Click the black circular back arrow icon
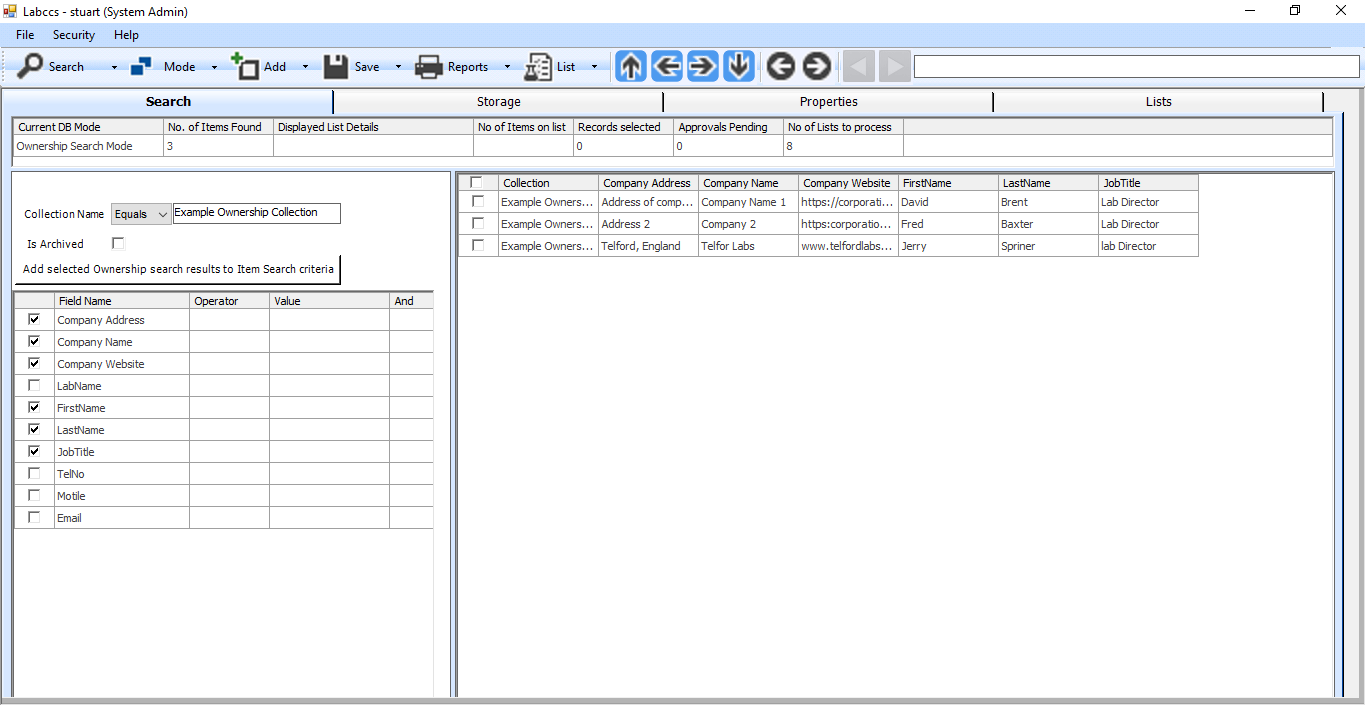Viewport: 1365px width, 706px height. click(780, 67)
